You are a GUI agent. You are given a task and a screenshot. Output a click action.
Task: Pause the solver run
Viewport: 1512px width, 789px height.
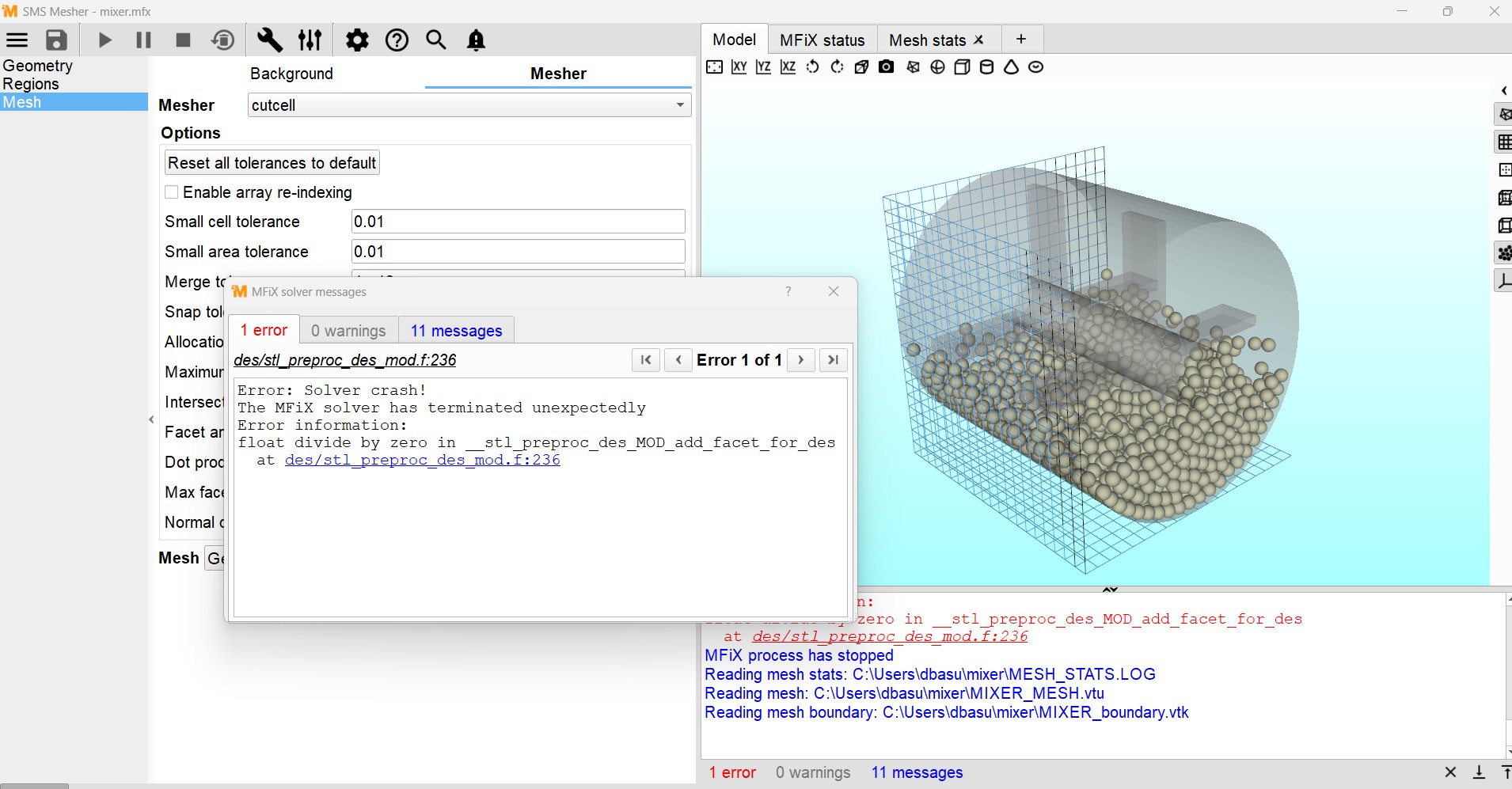(143, 40)
